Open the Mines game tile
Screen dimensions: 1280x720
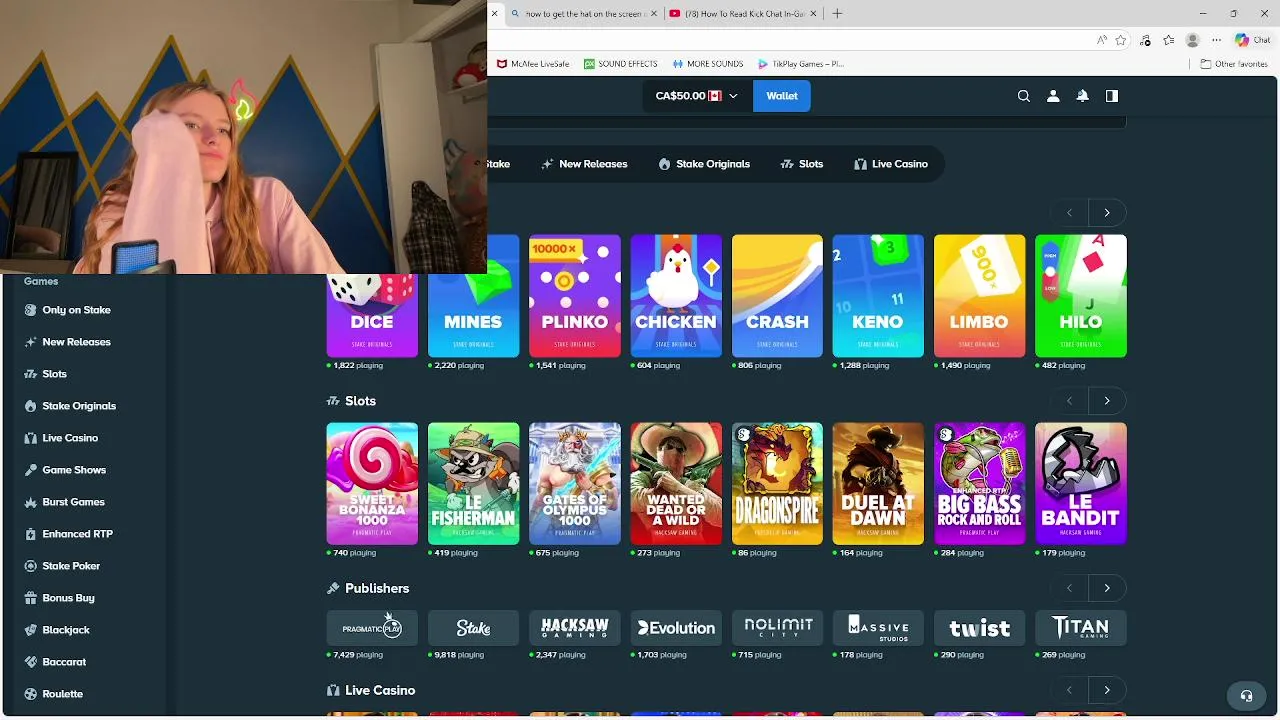point(473,296)
